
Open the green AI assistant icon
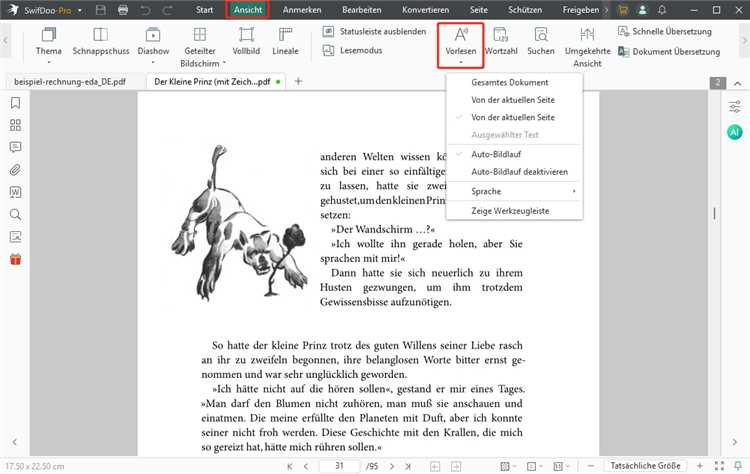(735, 132)
